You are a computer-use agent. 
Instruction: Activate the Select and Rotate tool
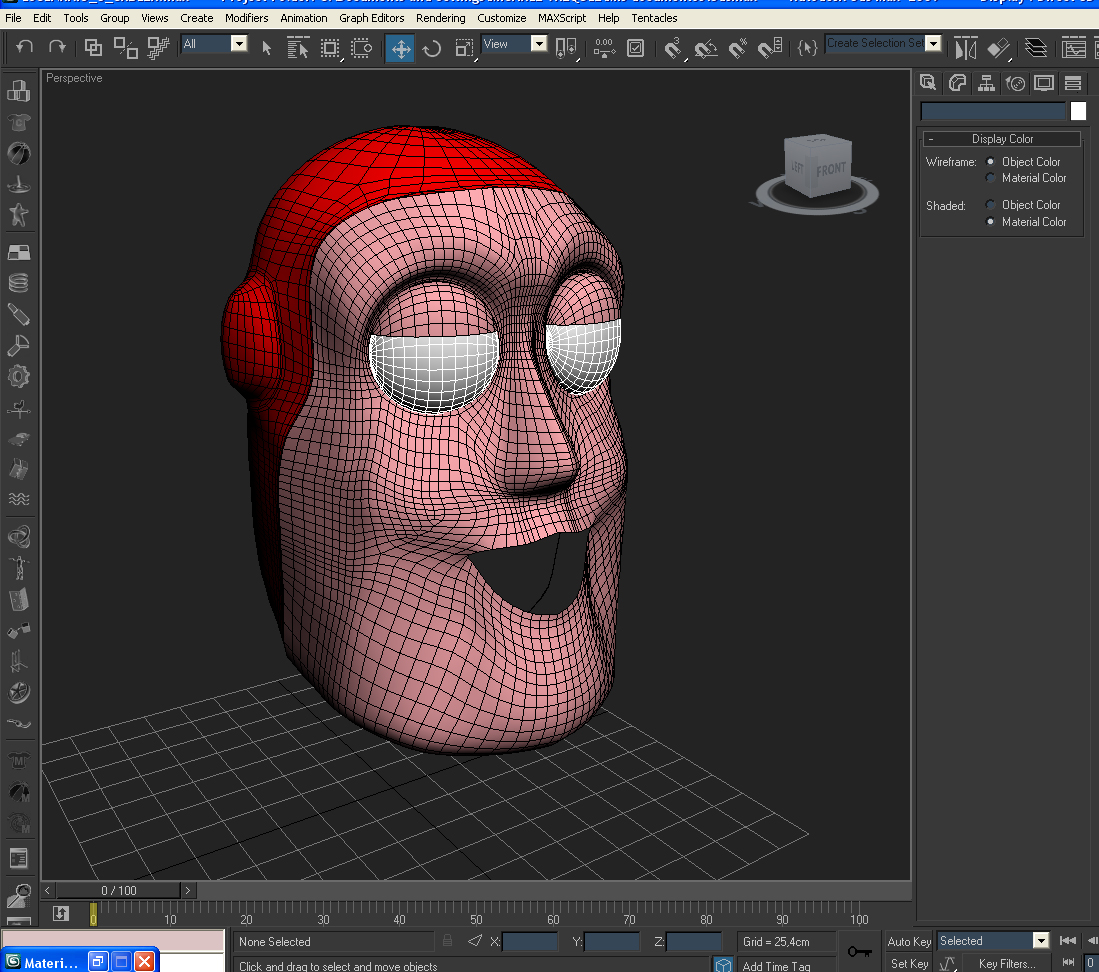coord(432,48)
